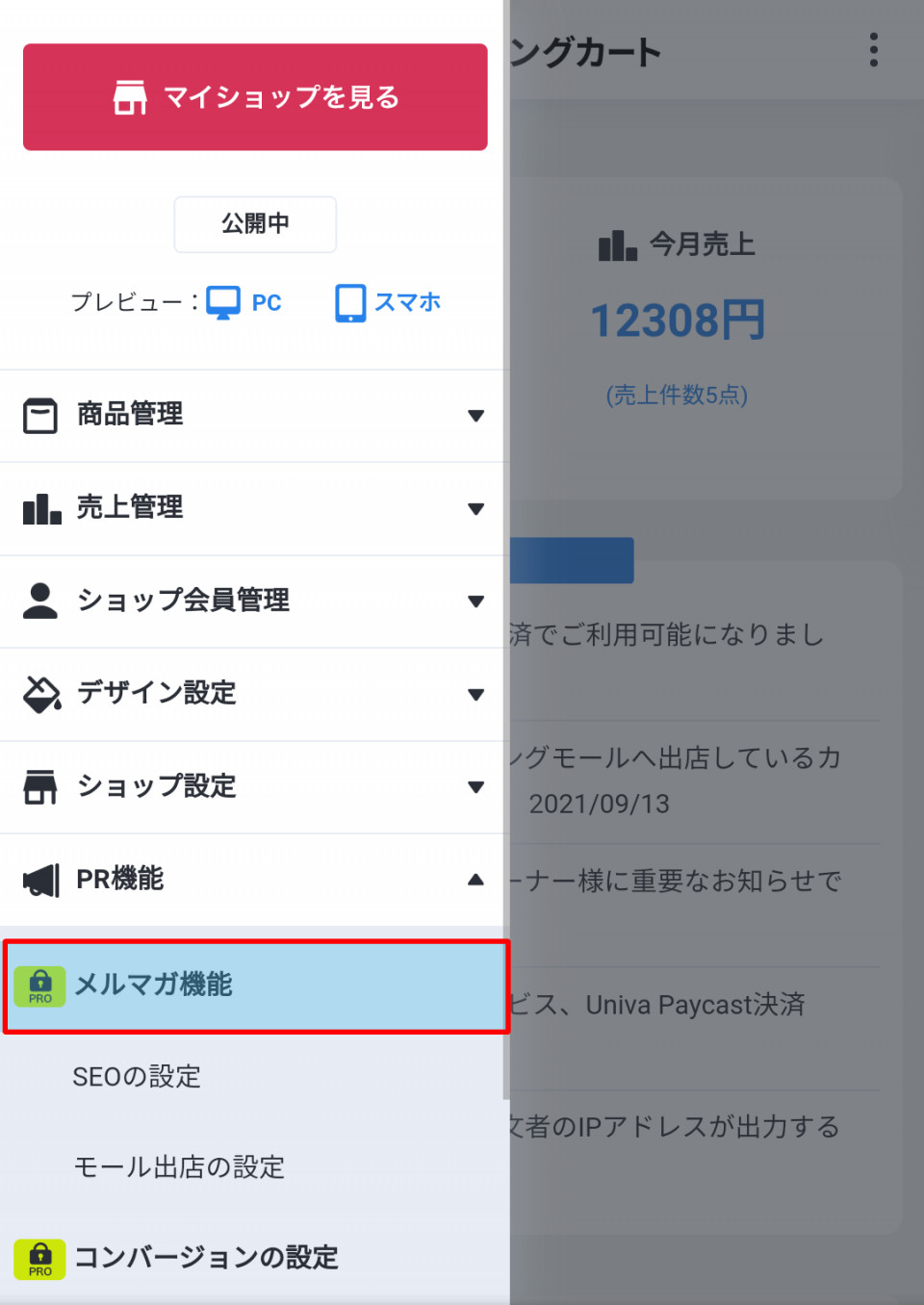Click the 公開中 status button

255,224
